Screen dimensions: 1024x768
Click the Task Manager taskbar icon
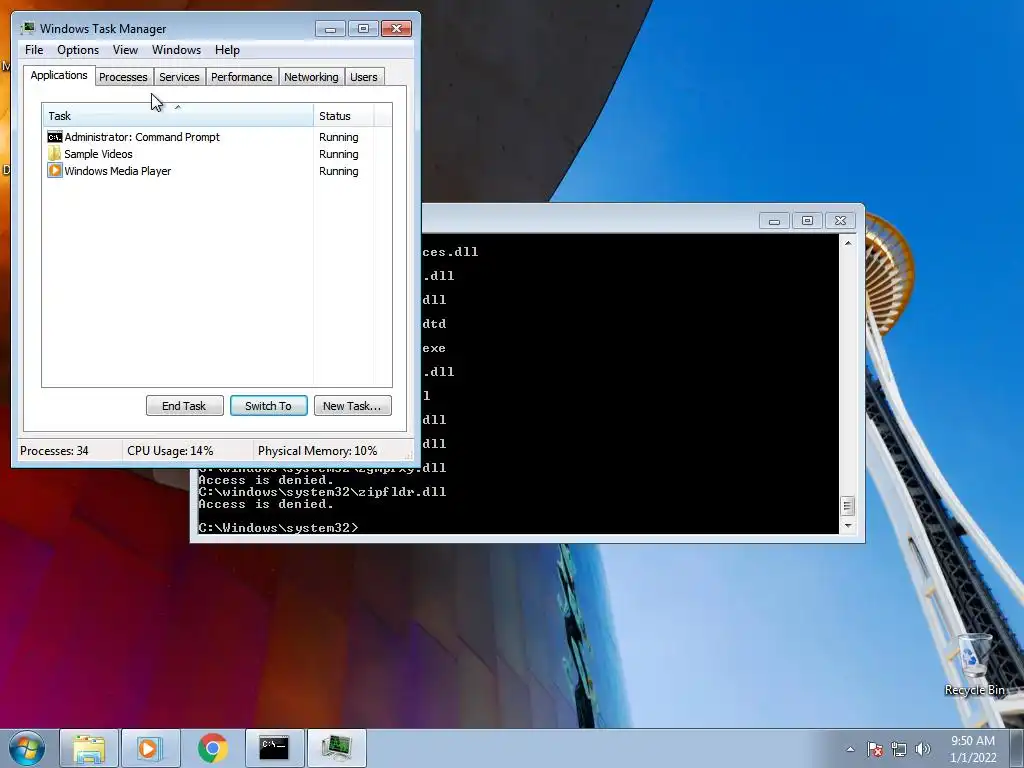point(336,748)
